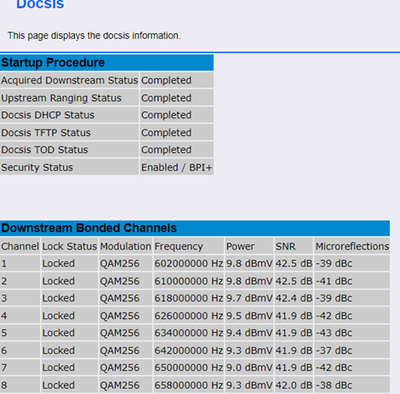
Task: Select 9.8 dBmV power in 602000000 Hz row
Action: [x=249, y=263]
